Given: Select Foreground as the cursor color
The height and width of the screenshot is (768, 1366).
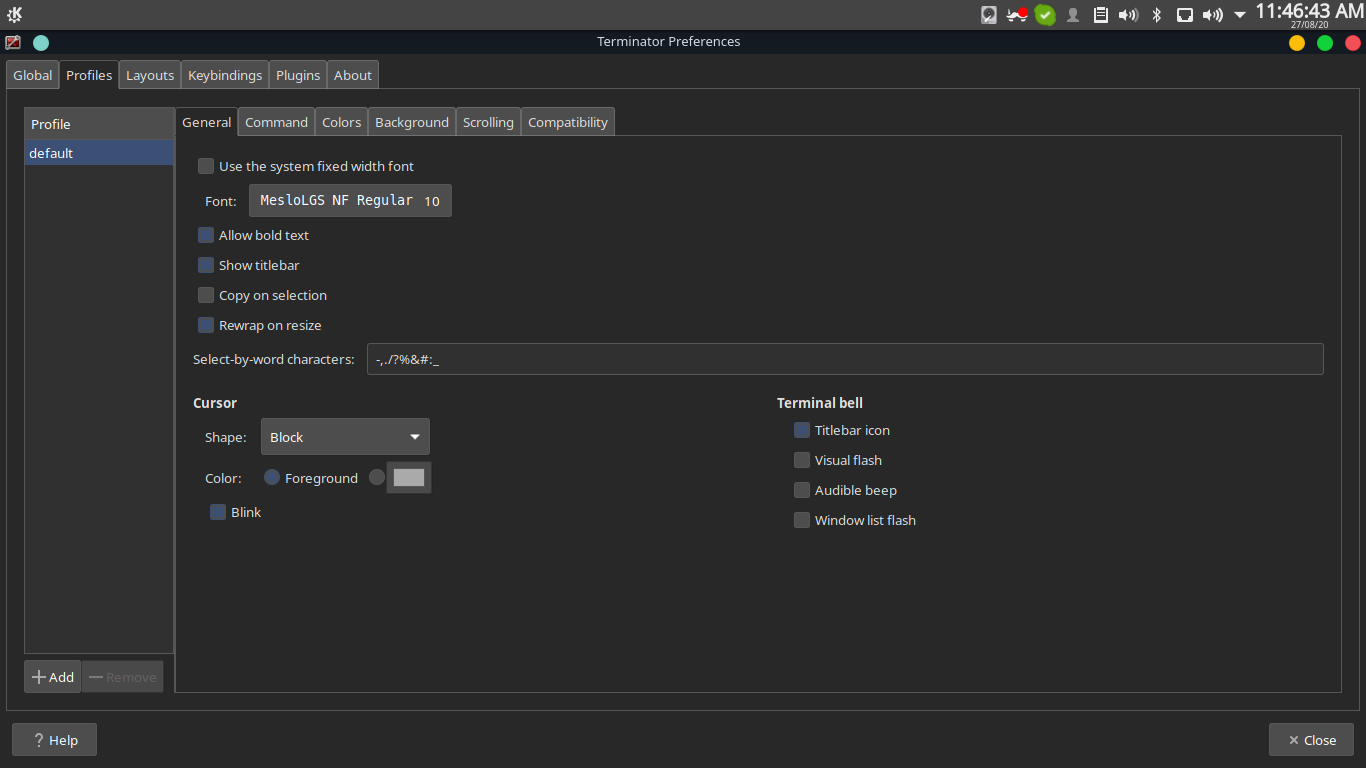Looking at the screenshot, I should pos(272,477).
